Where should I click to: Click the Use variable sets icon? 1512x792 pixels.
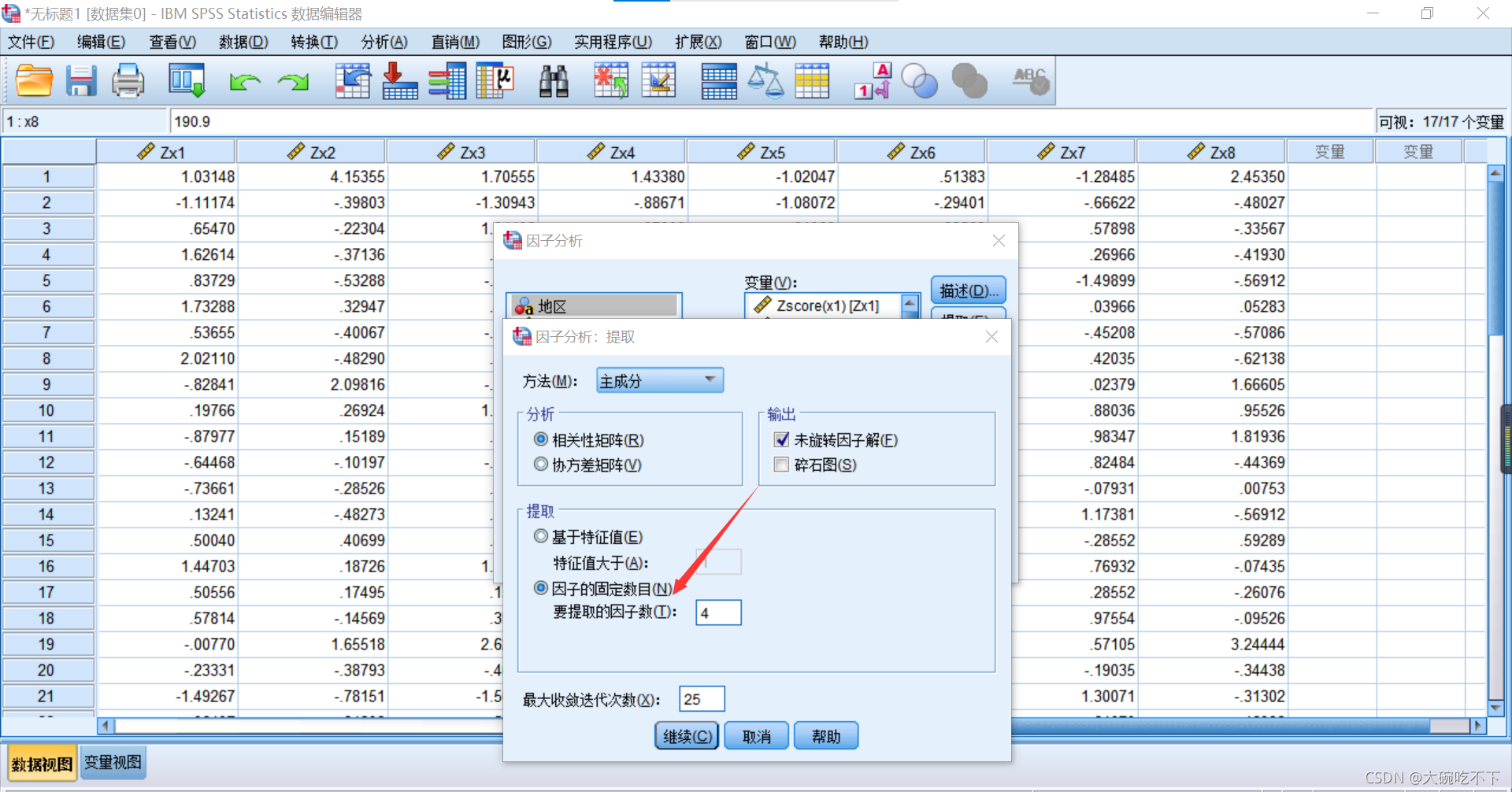tap(920, 80)
